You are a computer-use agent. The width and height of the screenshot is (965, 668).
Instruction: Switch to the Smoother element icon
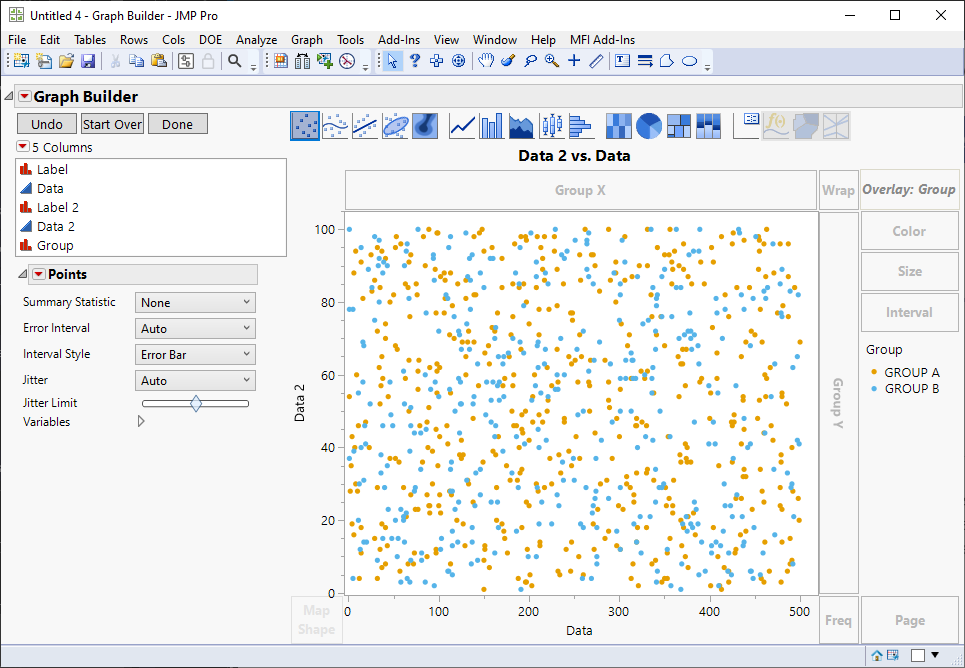click(335, 124)
